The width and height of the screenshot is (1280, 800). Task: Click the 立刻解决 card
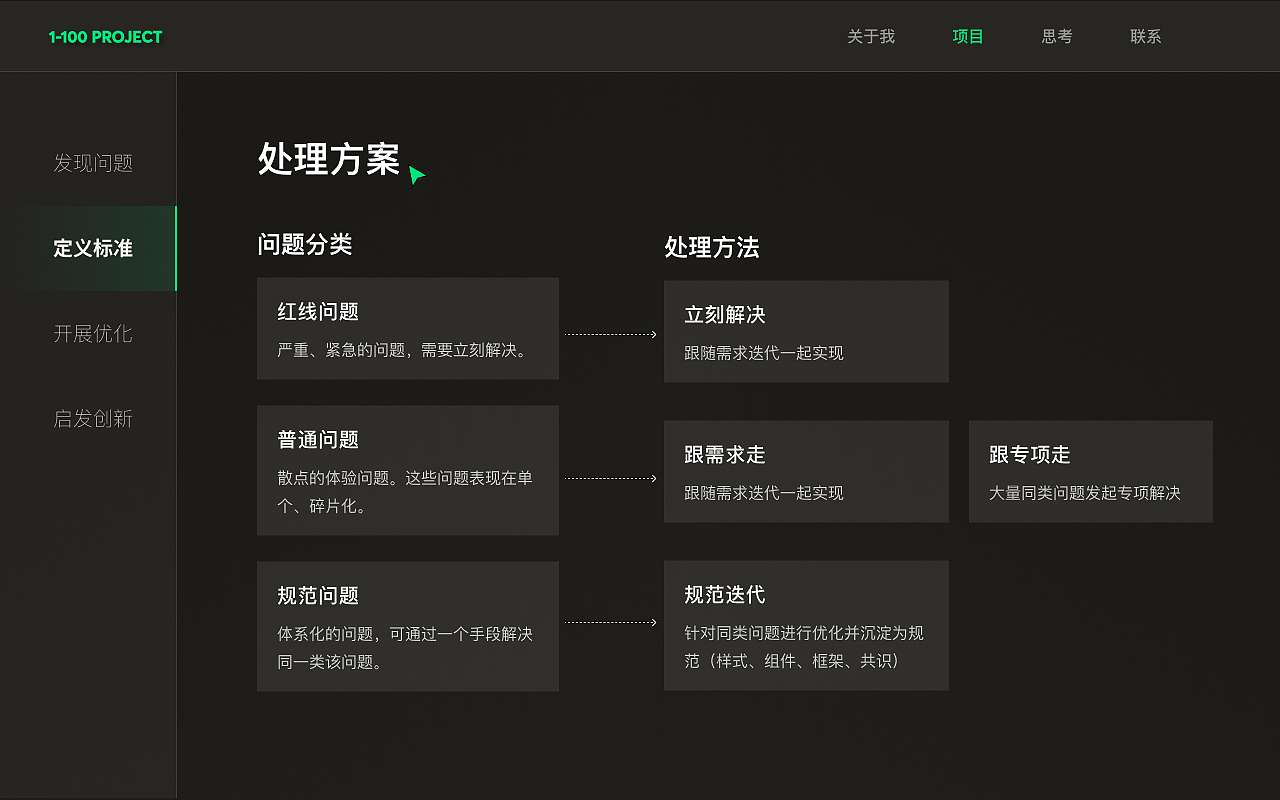tap(806, 331)
